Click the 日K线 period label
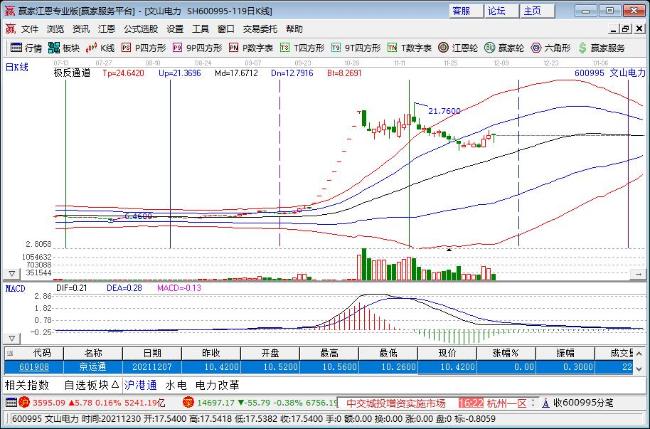Image resolution: width=650 pixels, height=429 pixels. pos(17,67)
